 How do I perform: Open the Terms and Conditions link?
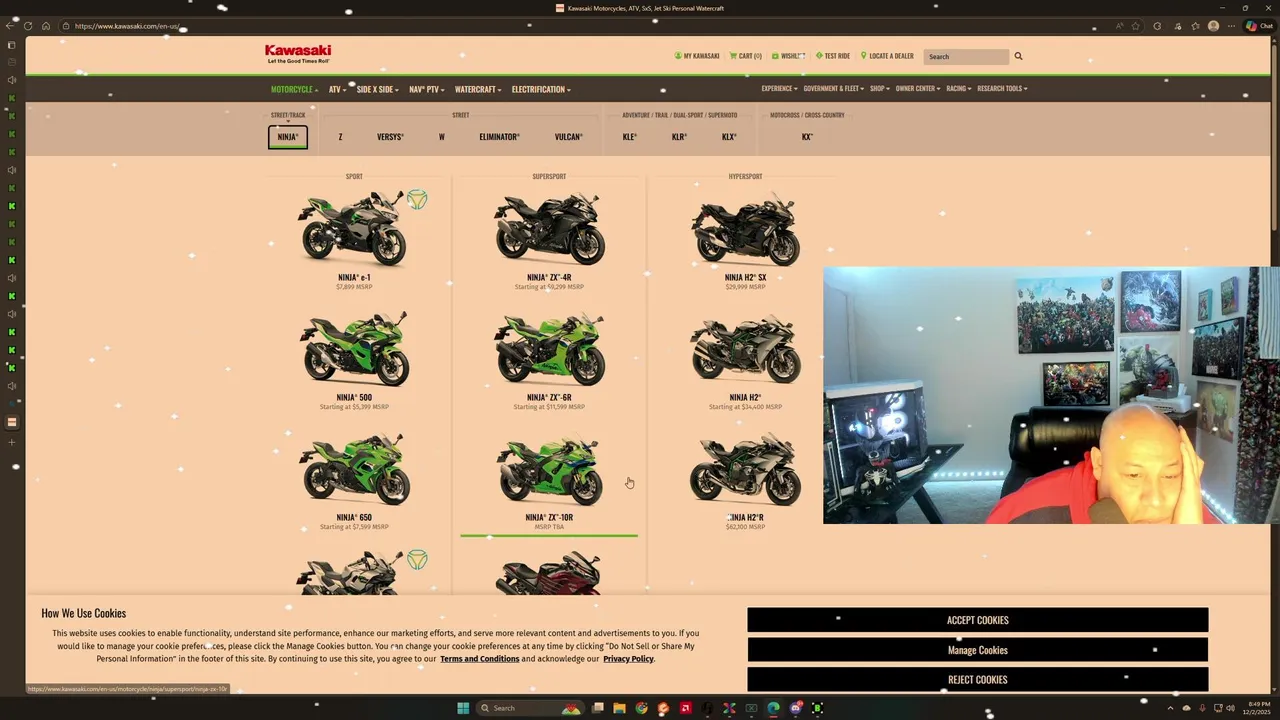[479, 659]
